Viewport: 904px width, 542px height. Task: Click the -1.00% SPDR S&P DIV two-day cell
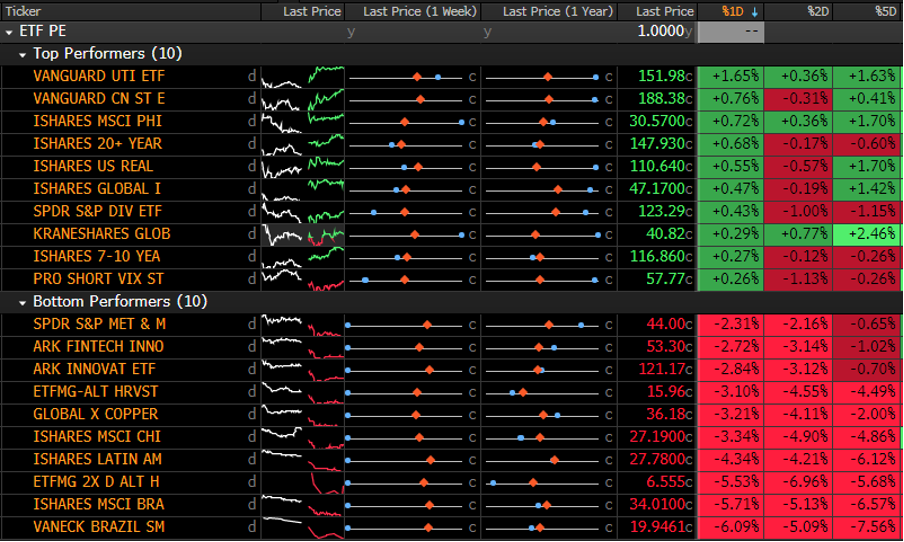click(x=798, y=212)
